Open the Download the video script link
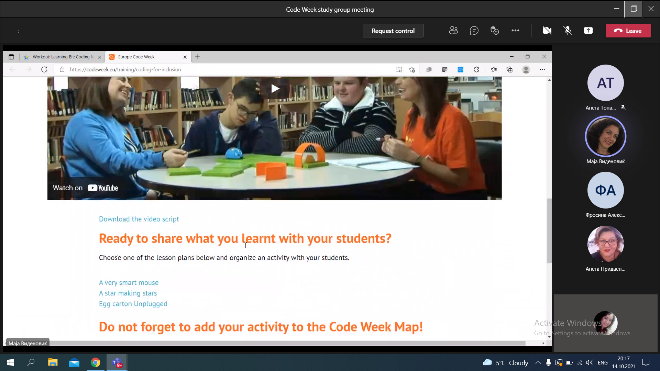 coord(138,219)
